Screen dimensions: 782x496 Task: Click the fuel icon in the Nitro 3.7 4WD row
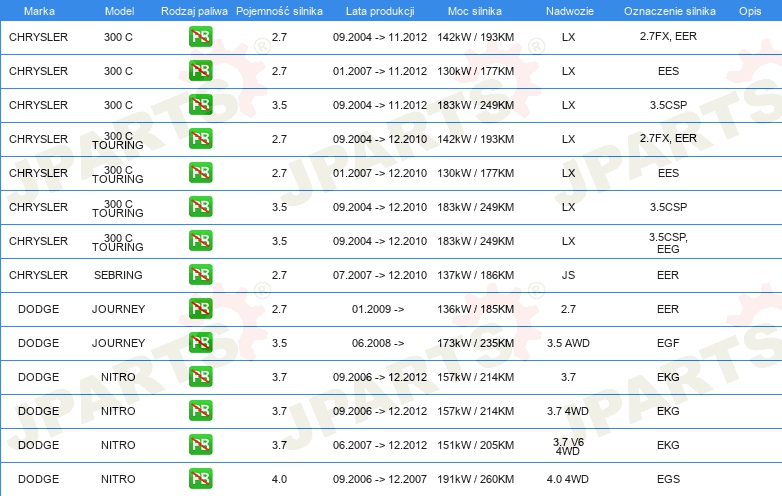(200, 411)
